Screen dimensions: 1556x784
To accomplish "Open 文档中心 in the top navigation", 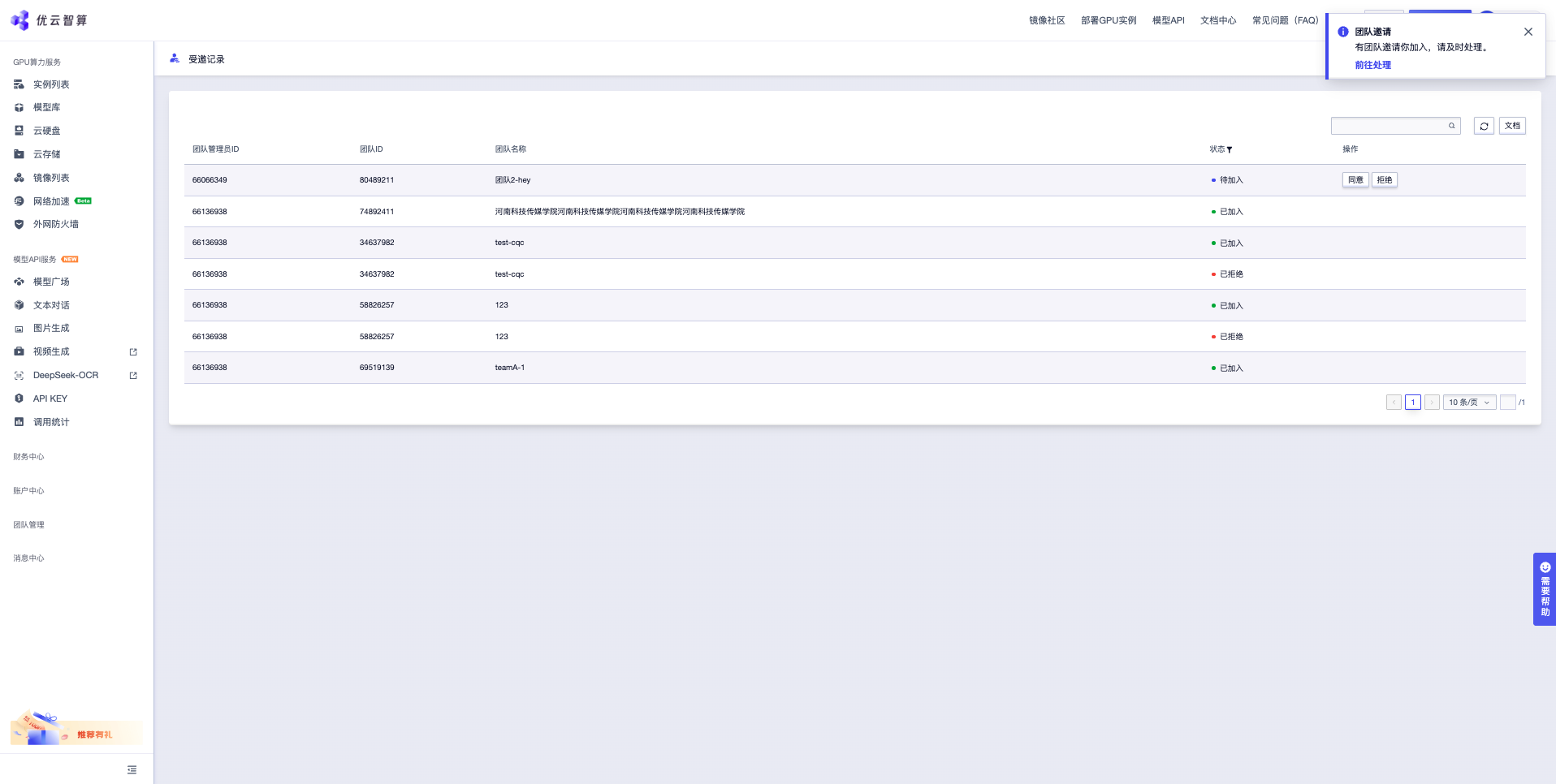I will point(1217,20).
